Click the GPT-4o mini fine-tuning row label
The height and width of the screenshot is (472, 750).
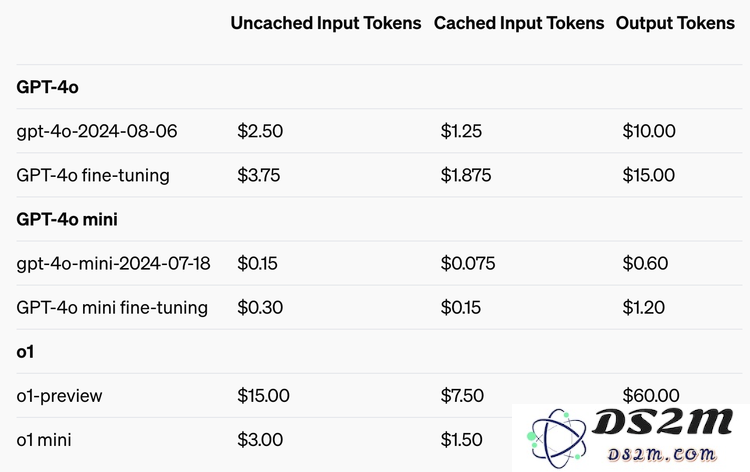(112, 307)
